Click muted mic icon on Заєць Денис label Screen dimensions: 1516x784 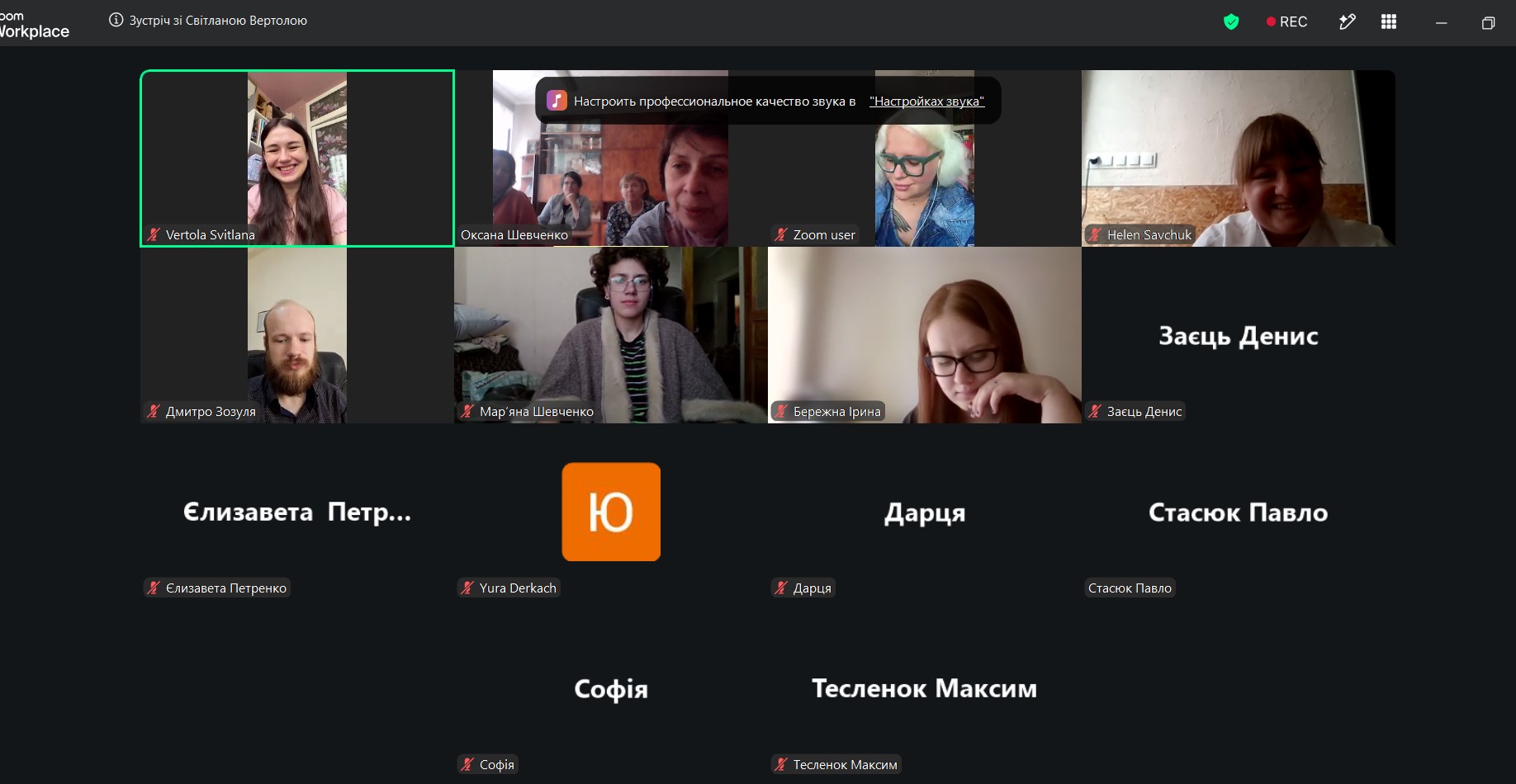click(x=1095, y=411)
